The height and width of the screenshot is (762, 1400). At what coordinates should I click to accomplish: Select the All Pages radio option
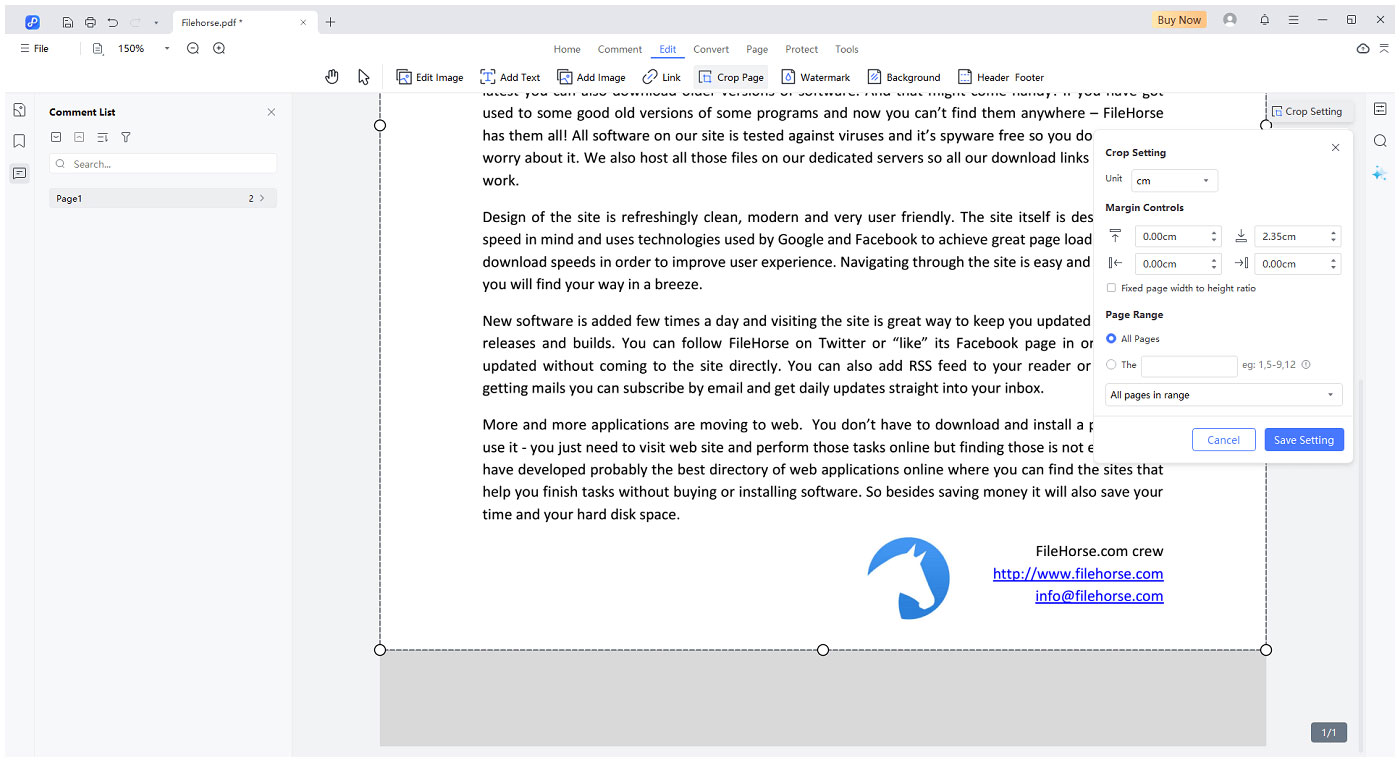pyautogui.click(x=1111, y=339)
